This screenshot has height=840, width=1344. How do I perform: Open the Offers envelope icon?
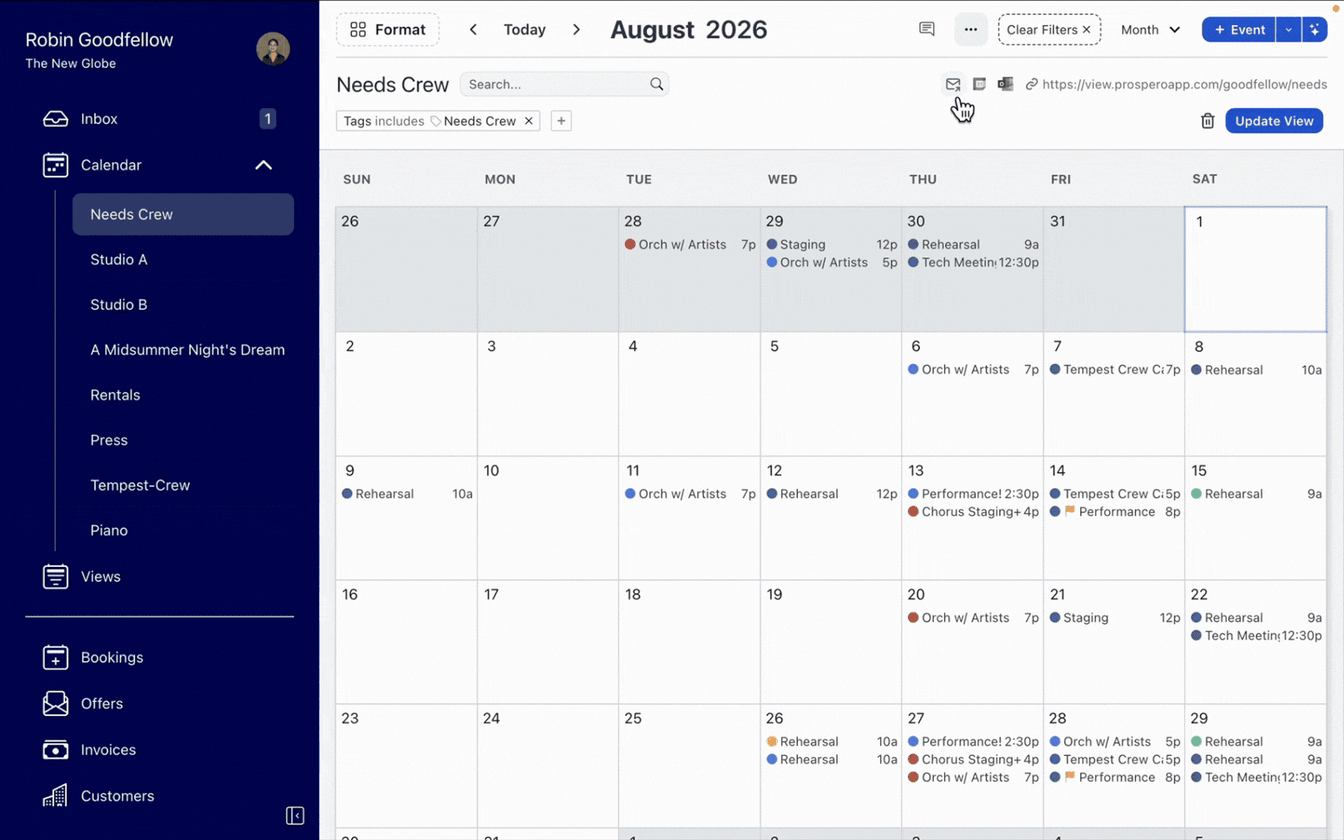tap(55, 704)
